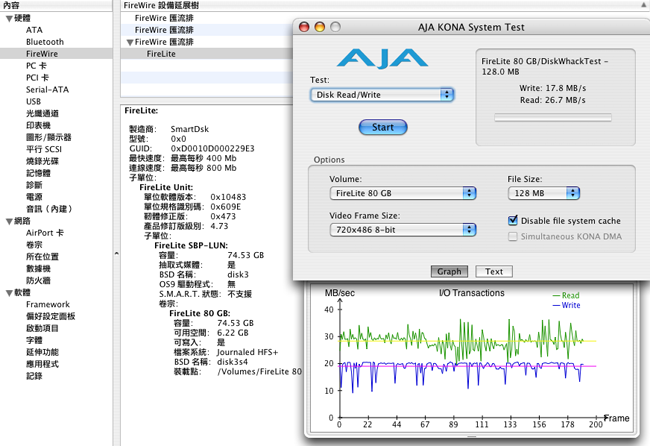Select Serial-ATA in the sidebar
The height and width of the screenshot is (446, 650).
click(47, 90)
